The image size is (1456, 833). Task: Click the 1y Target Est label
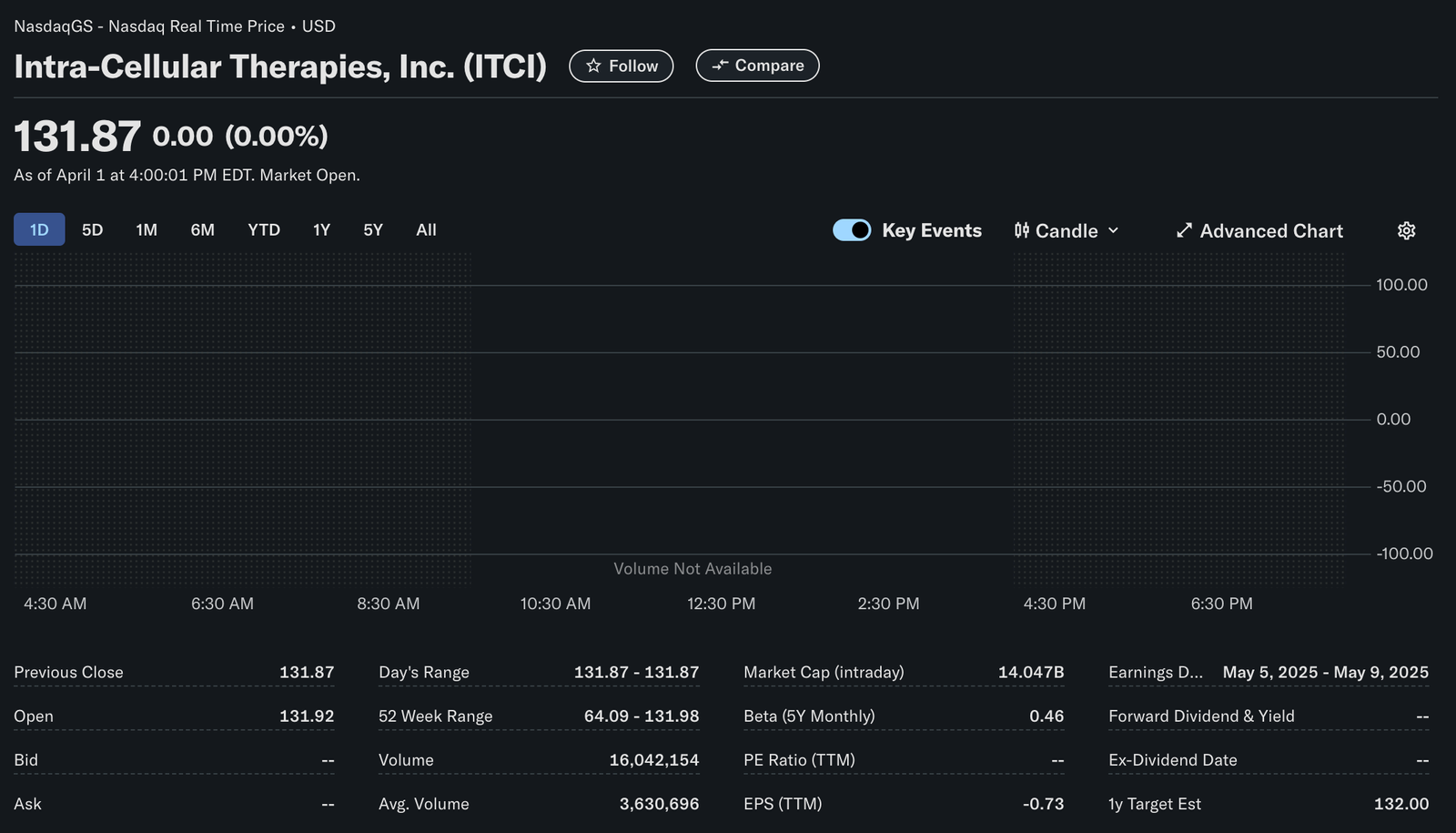[1155, 804]
